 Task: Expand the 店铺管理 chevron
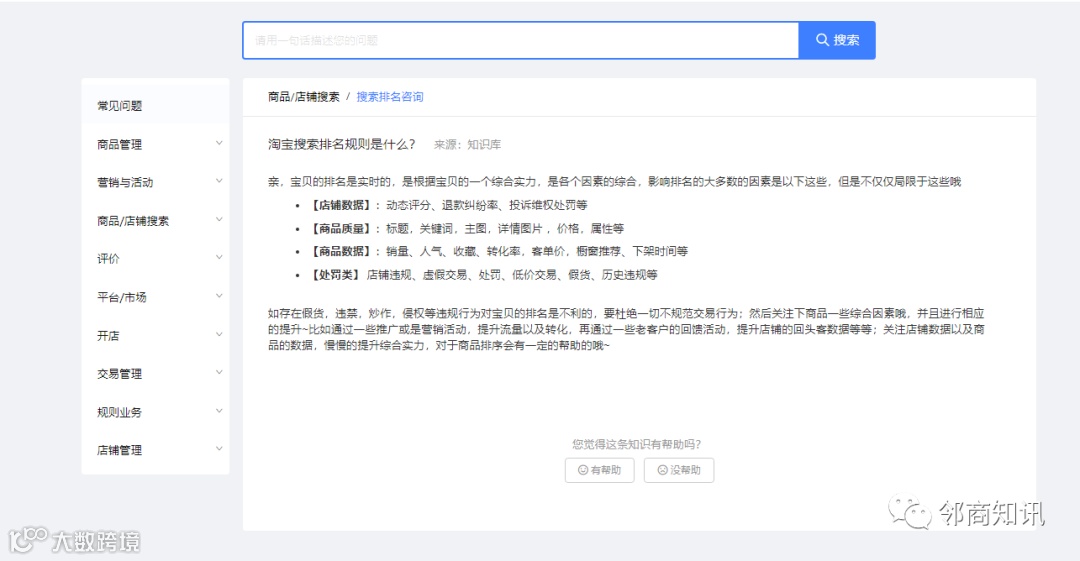pos(219,449)
